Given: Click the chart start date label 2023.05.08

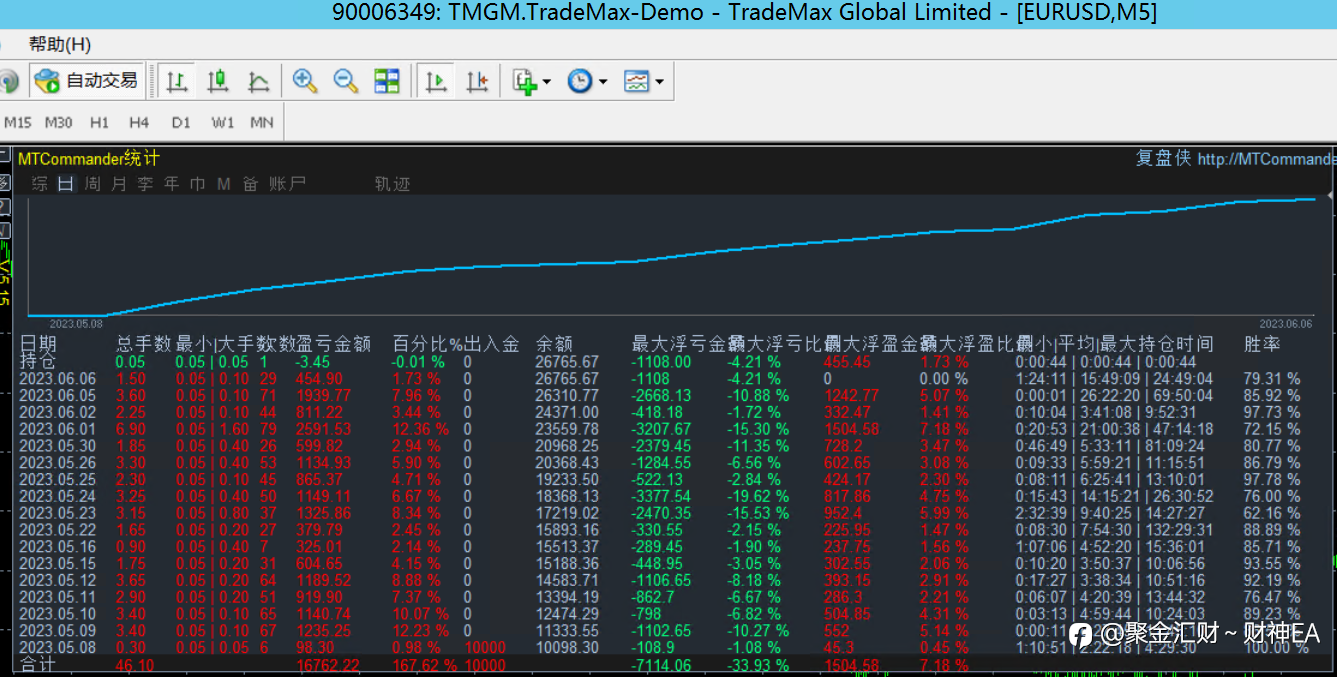Looking at the screenshot, I should pyautogui.click(x=76, y=324).
